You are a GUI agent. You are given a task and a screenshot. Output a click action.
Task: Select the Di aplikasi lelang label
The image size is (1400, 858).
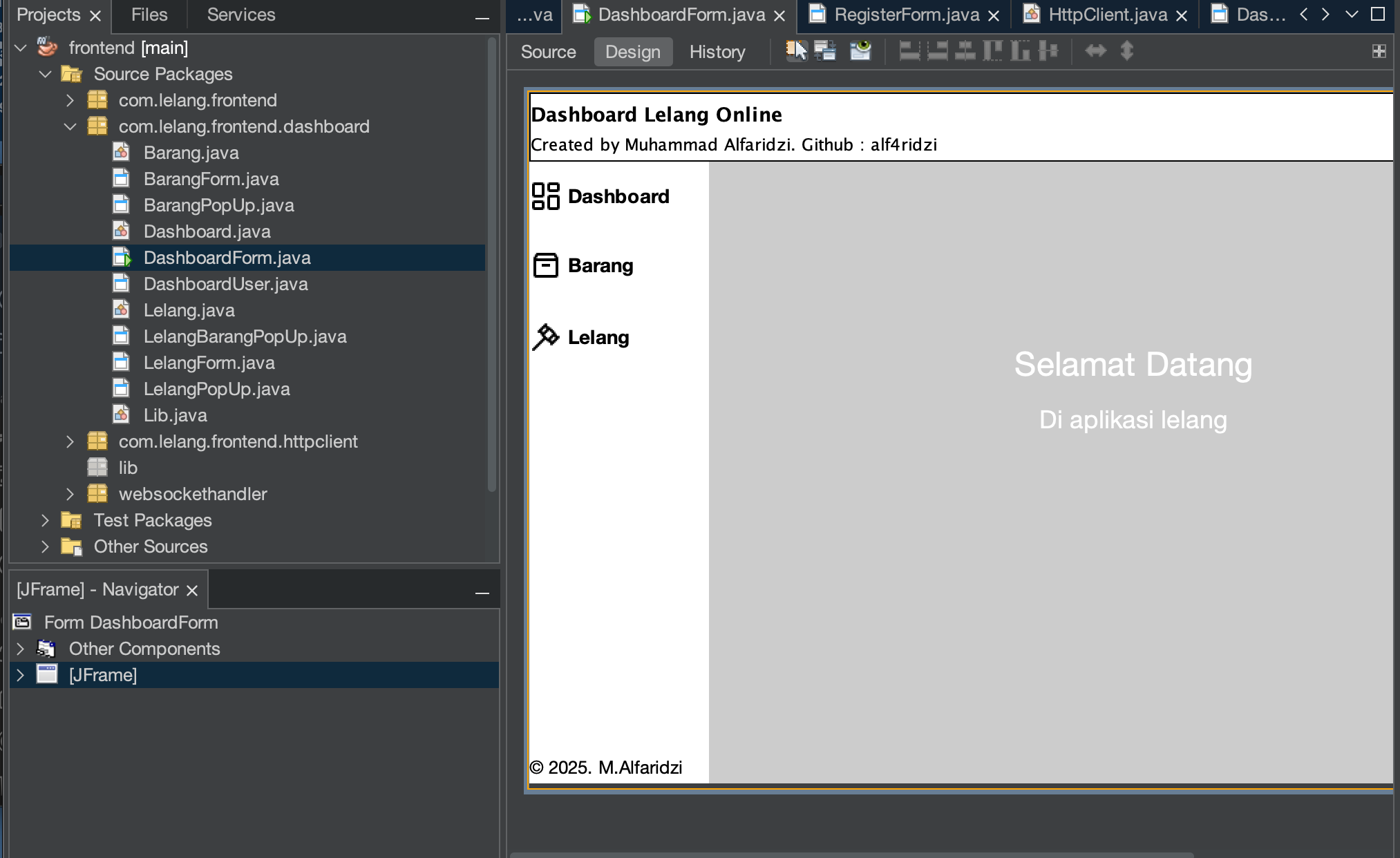1133,420
